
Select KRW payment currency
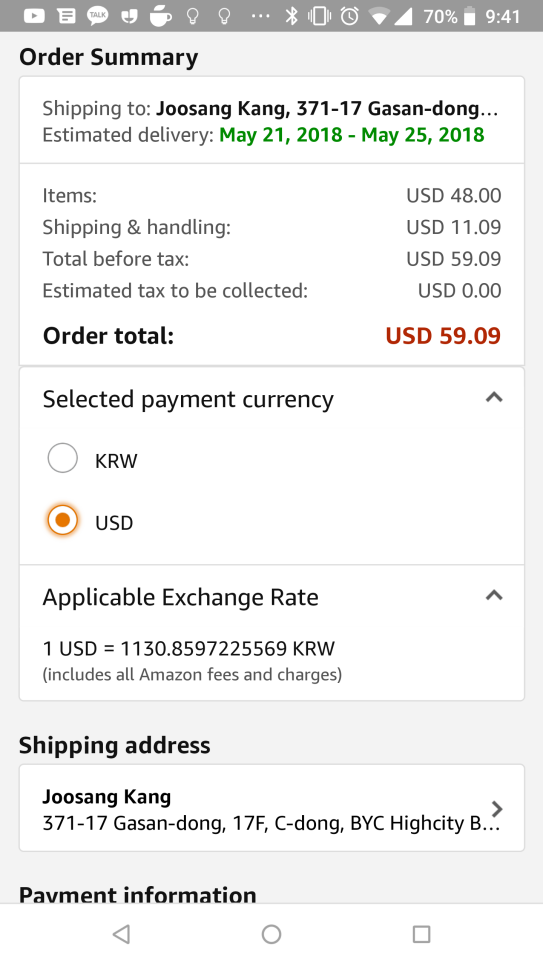pos(63,458)
